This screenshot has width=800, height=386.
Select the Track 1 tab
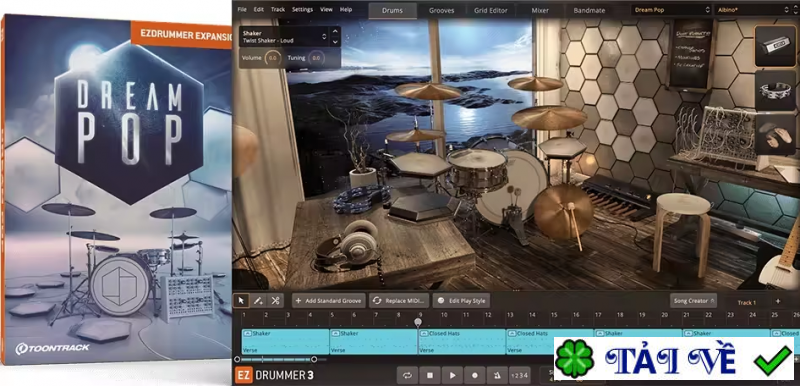(746, 302)
